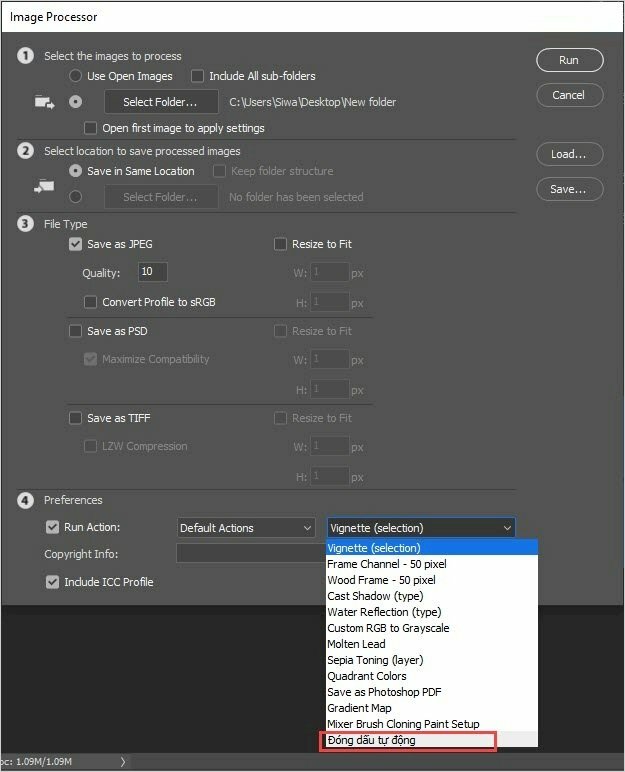Click the JPEG Quality input field
This screenshot has height=772, width=625.
click(153, 272)
